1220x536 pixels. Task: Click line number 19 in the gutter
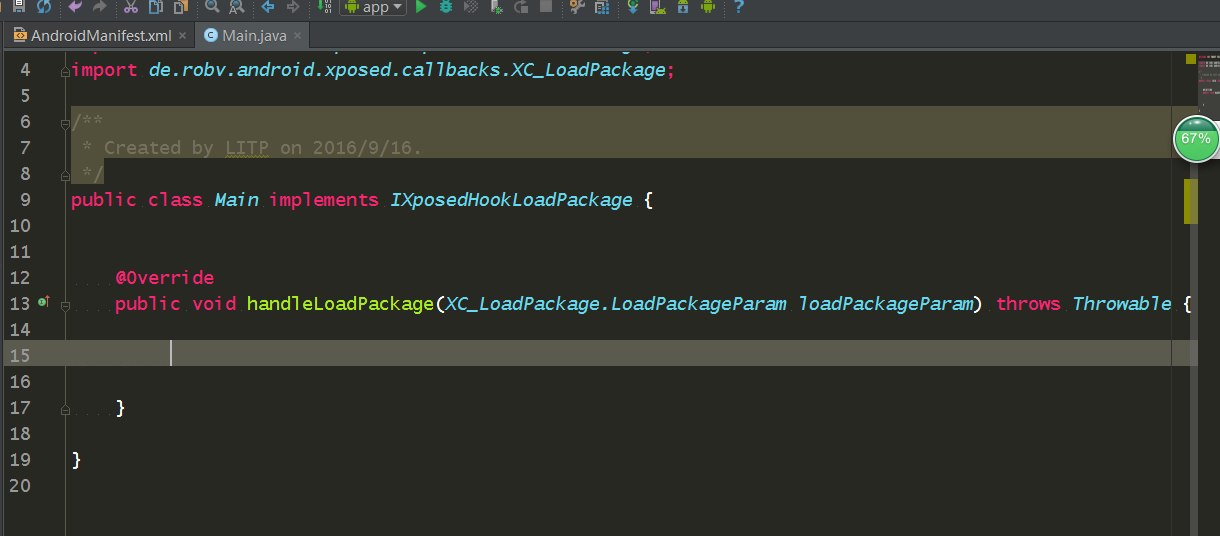20,459
